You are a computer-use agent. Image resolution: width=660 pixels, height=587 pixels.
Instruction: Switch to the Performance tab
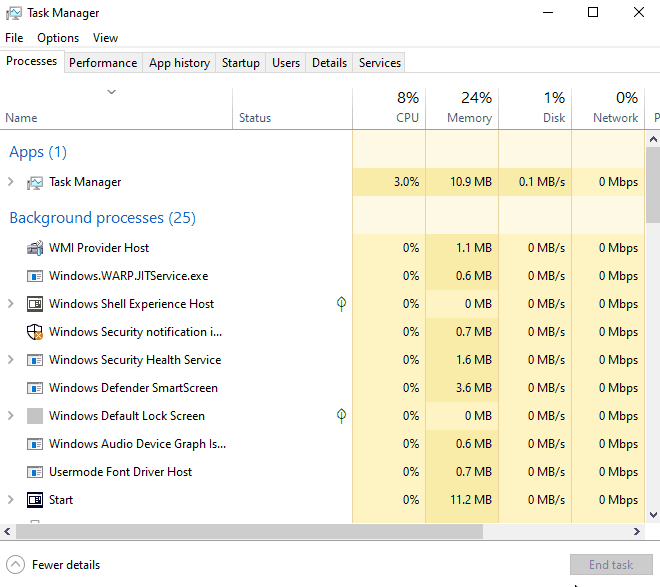pos(103,63)
